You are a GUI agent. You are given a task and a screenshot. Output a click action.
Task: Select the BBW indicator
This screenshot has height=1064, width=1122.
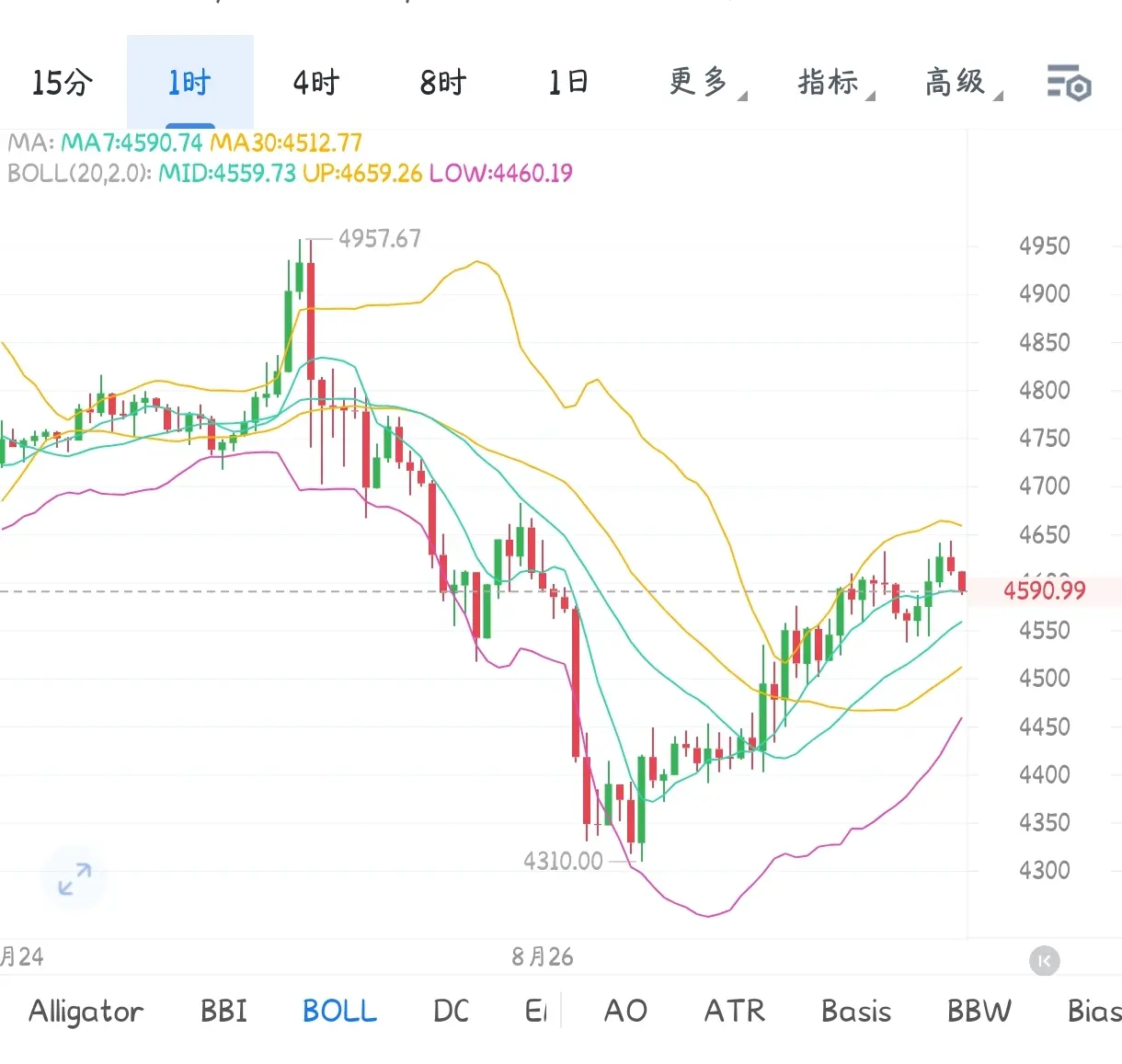tap(979, 1012)
